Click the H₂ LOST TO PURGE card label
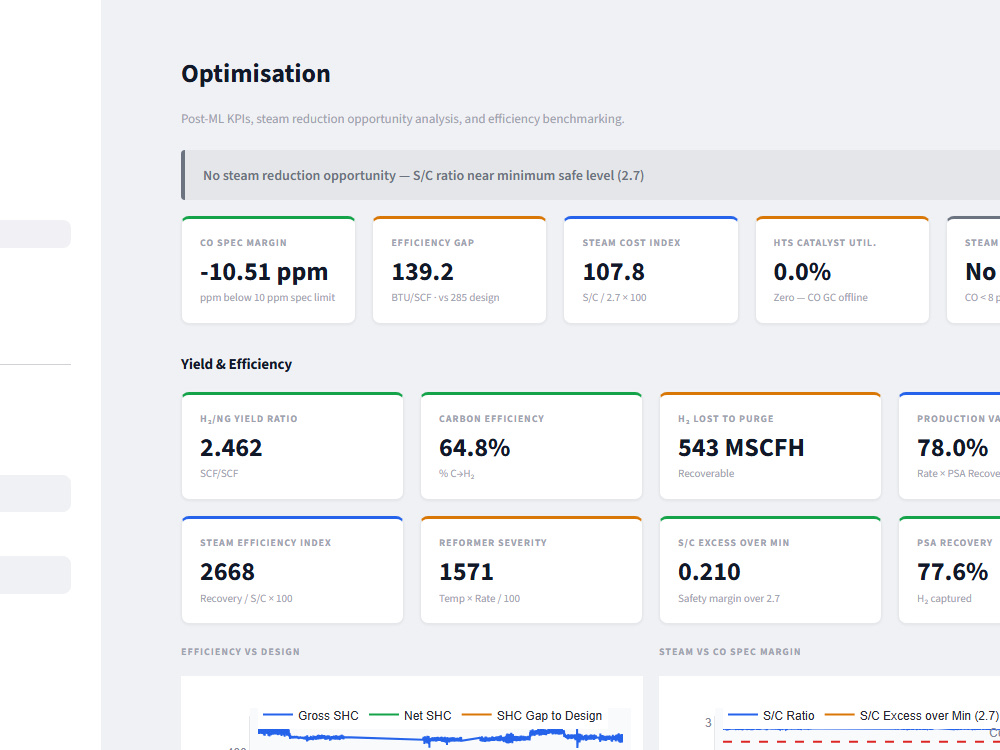Screen dimensions: 1000x750 [726, 419]
